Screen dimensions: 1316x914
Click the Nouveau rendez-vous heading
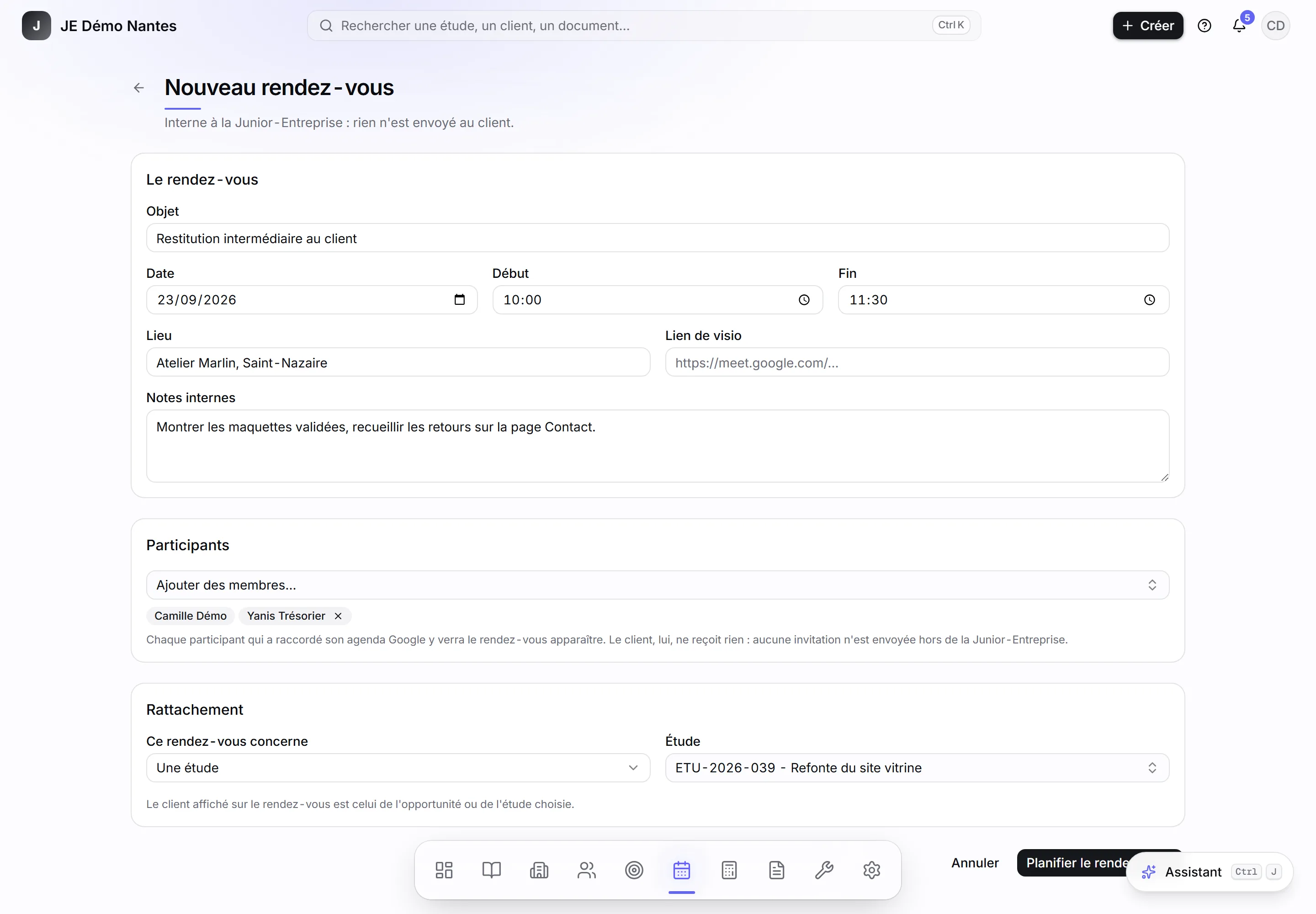pos(279,88)
